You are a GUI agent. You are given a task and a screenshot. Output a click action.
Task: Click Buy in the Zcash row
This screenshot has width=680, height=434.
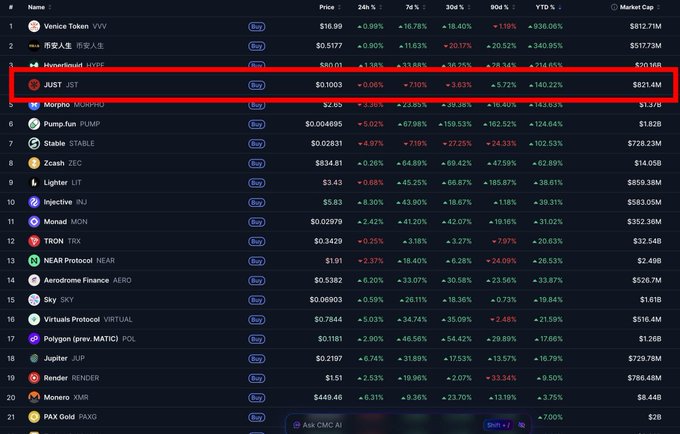pyautogui.click(x=257, y=163)
